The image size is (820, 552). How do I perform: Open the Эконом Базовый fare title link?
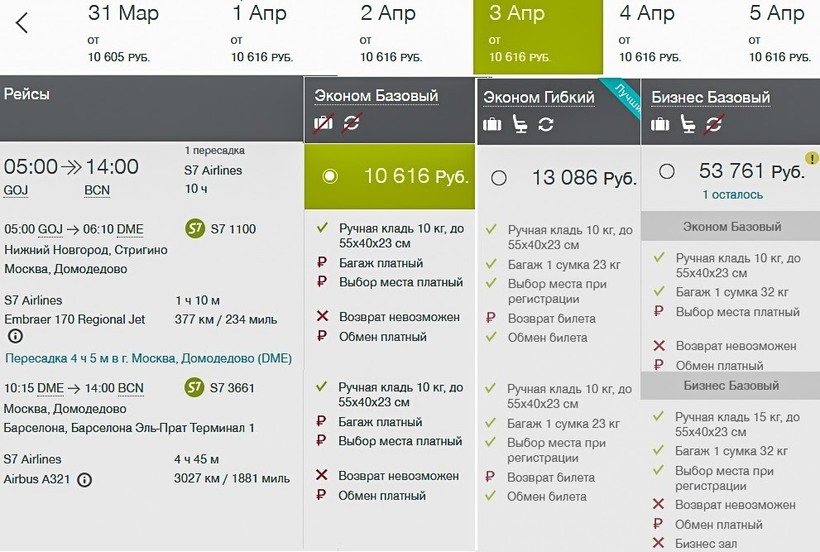[x=376, y=96]
